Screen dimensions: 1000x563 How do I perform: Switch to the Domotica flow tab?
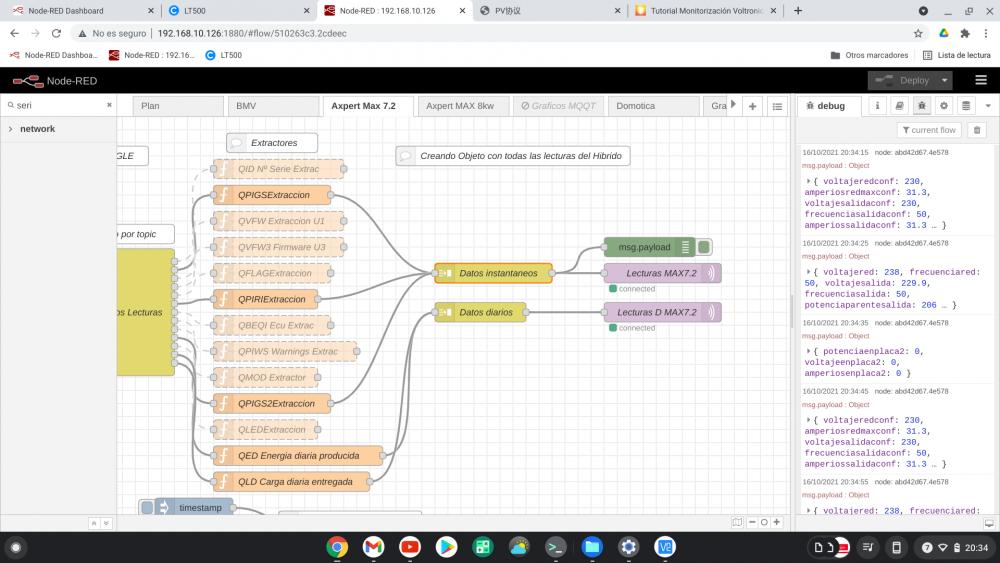point(653,106)
